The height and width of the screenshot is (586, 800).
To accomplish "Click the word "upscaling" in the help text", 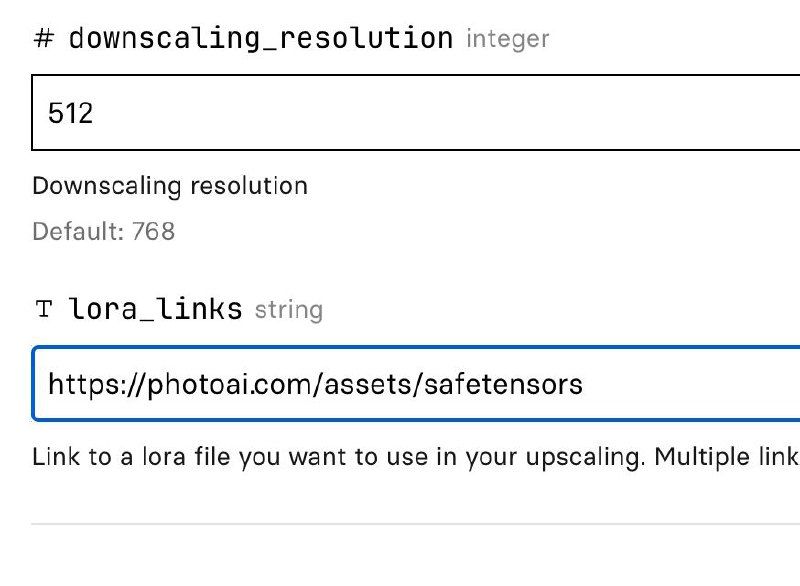I will click(x=588, y=458).
